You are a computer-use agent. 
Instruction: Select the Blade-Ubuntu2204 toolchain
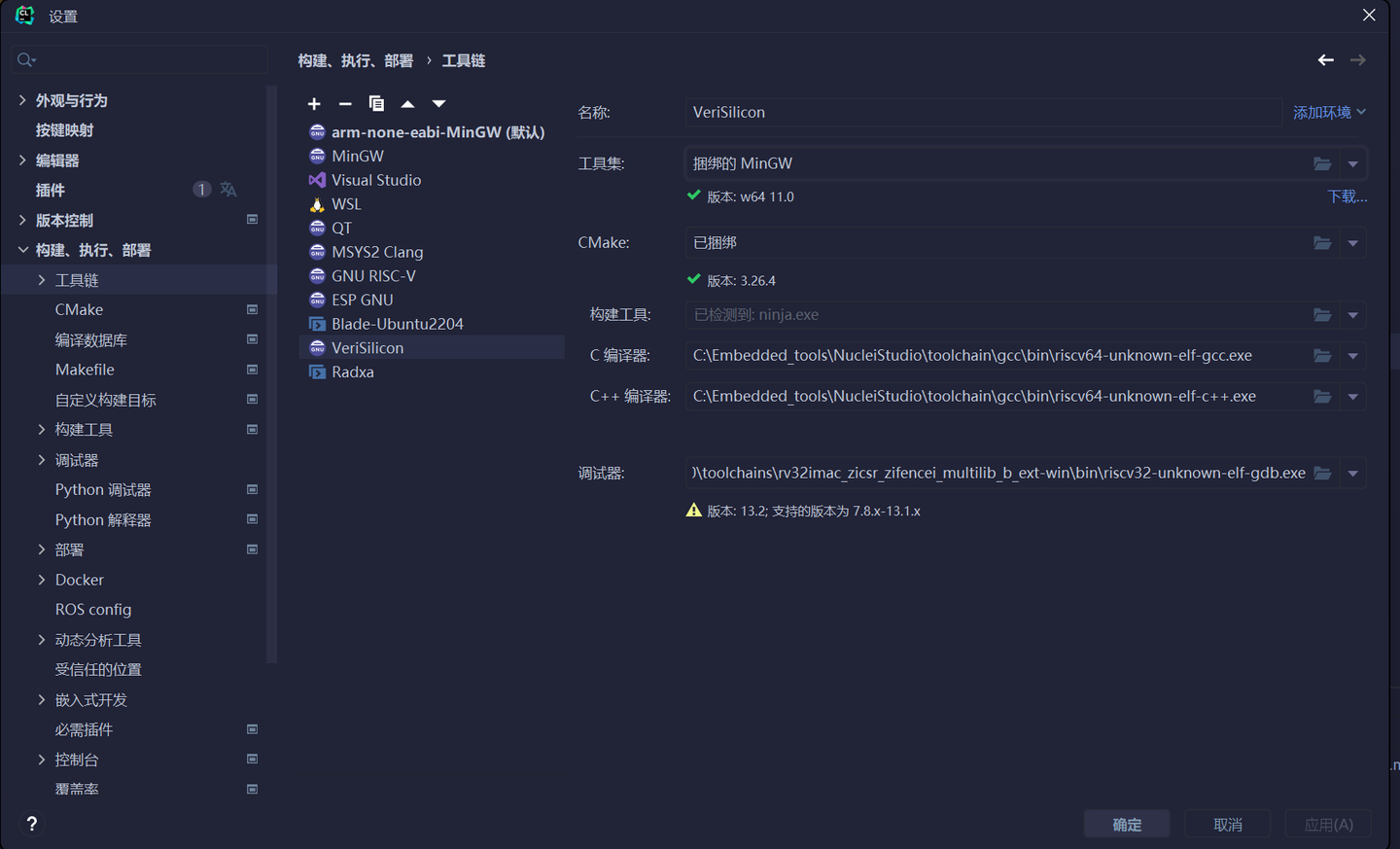pos(432,324)
